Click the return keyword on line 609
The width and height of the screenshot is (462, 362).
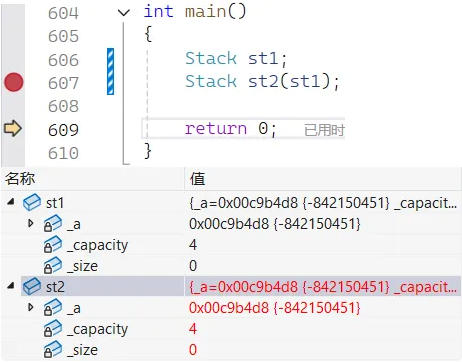click(216, 129)
